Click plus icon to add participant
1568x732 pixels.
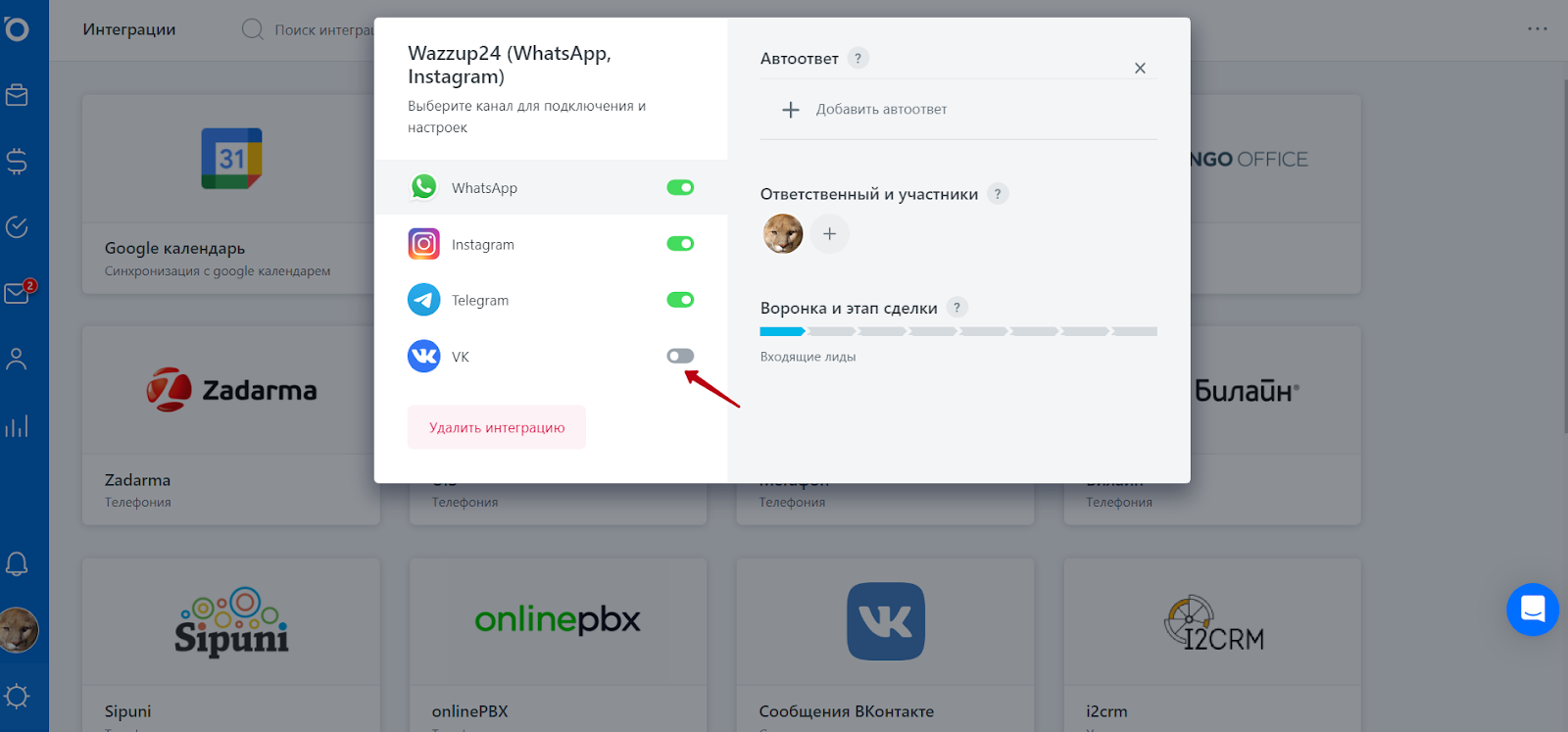[x=830, y=234]
